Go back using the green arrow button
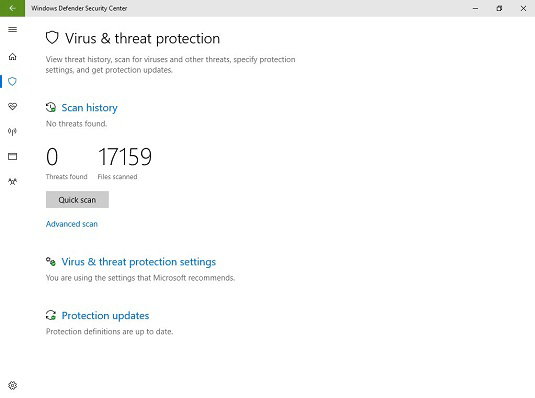This screenshot has height=398, width=535. click(12, 8)
